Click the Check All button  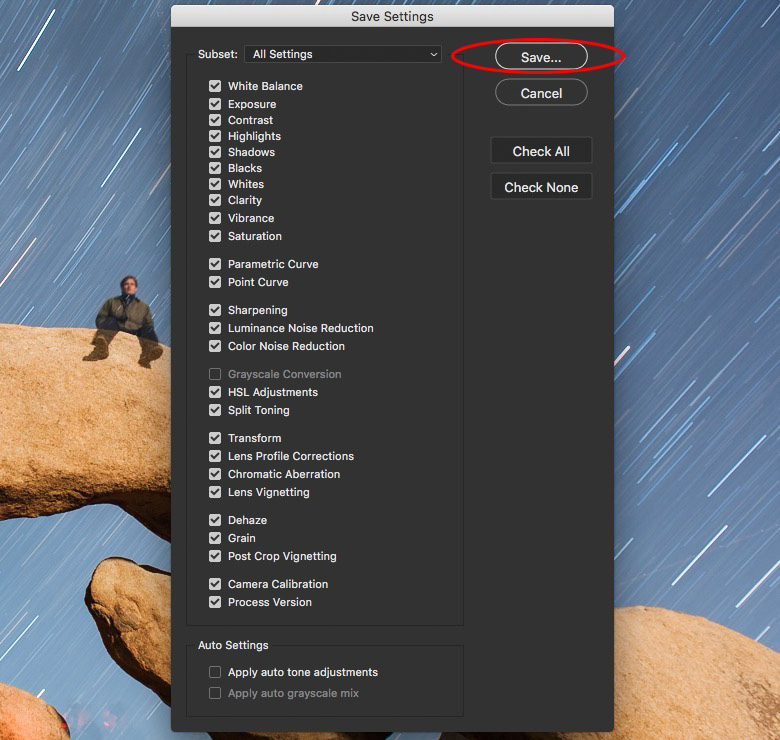[541, 151]
